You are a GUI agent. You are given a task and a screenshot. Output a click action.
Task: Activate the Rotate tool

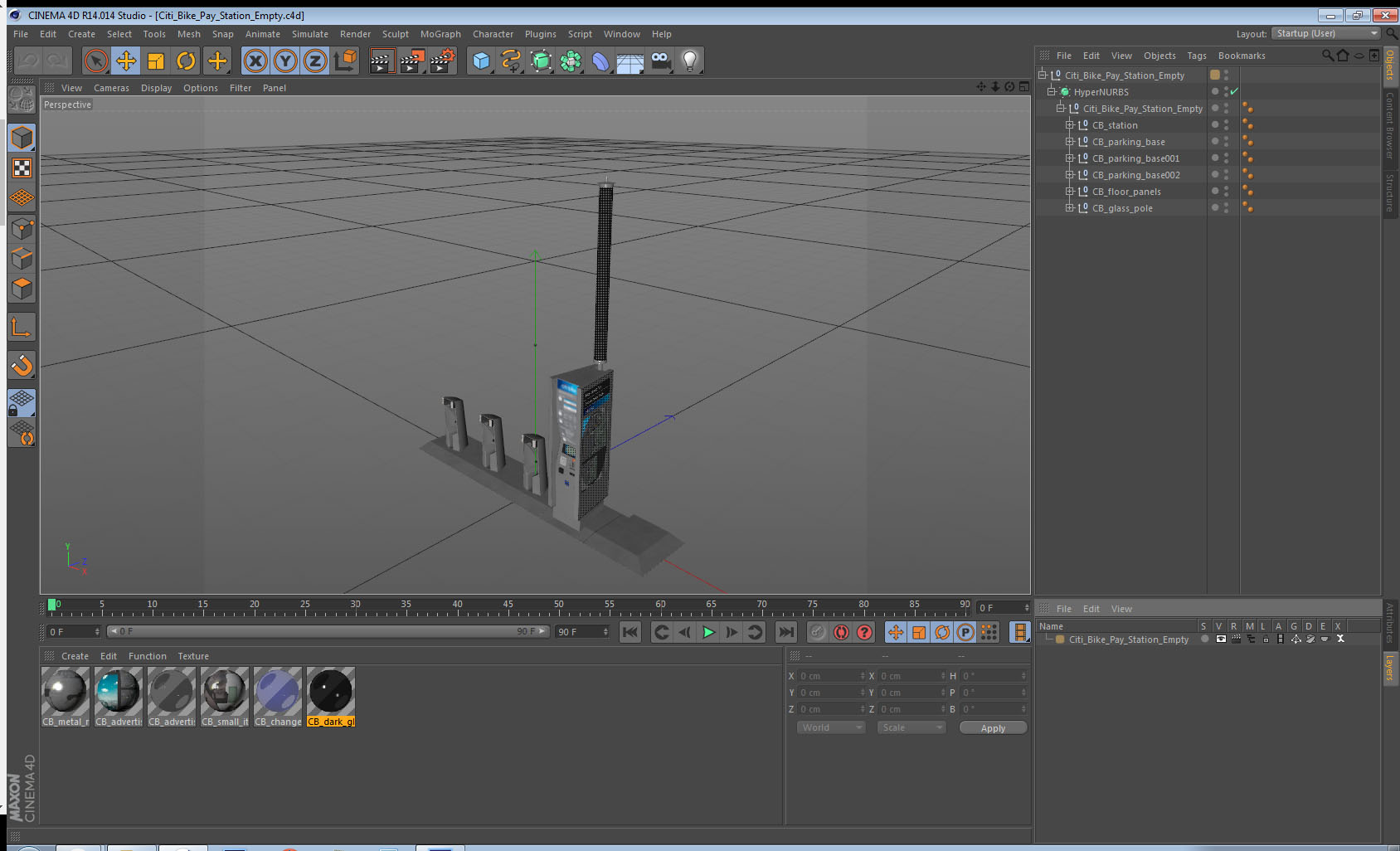coord(186,61)
